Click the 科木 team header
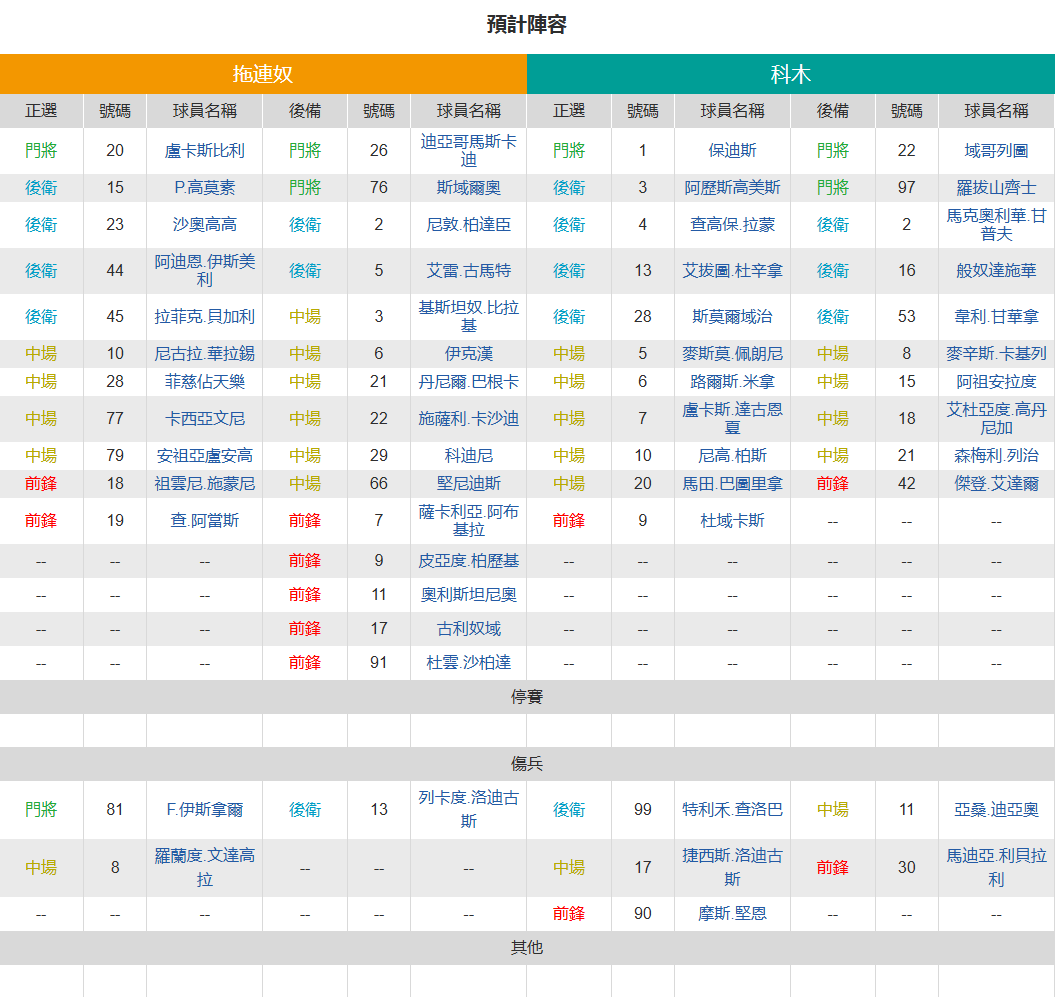Screen dimensions: 1055x997 tap(791, 74)
